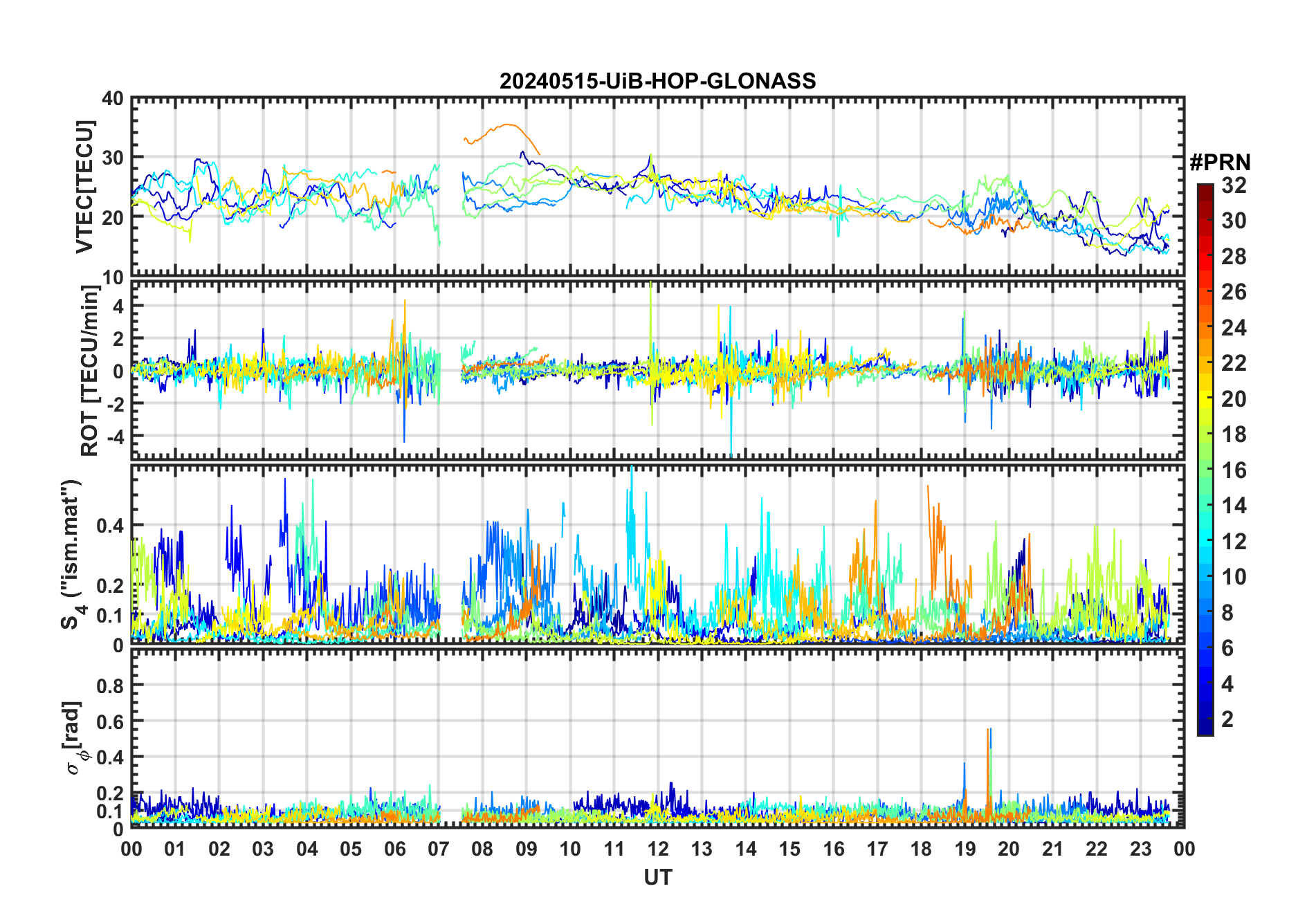The height and width of the screenshot is (920, 1316).
Task: Click VTEC y-axis tick 40
Action: (x=113, y=98)
